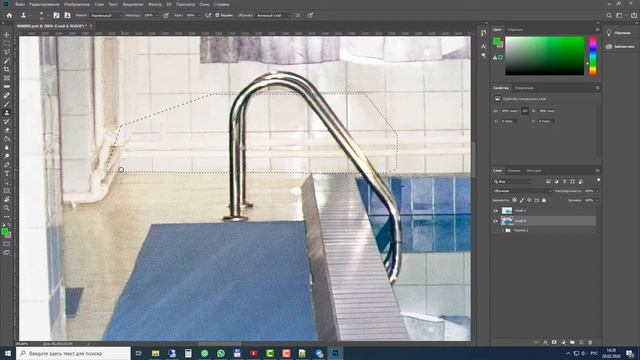
Task: Open the Image menu
Action: click(x=77, y=4)
